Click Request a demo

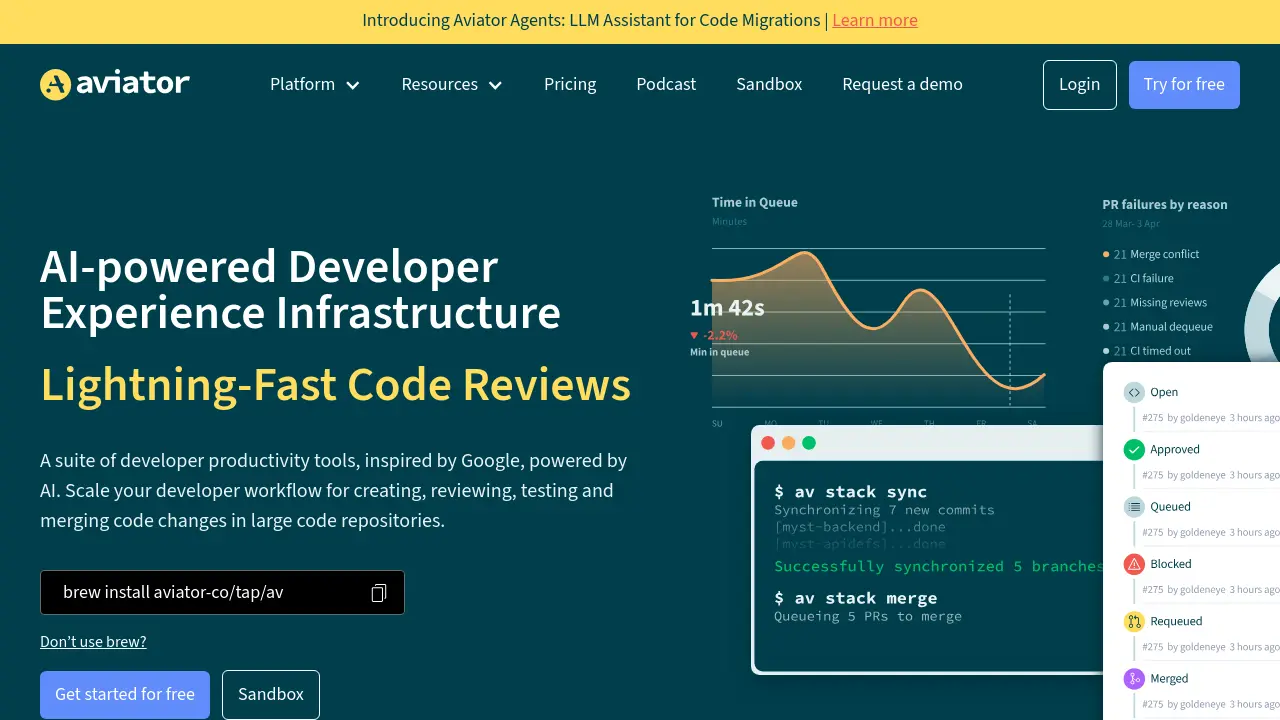tap(902, 84)
